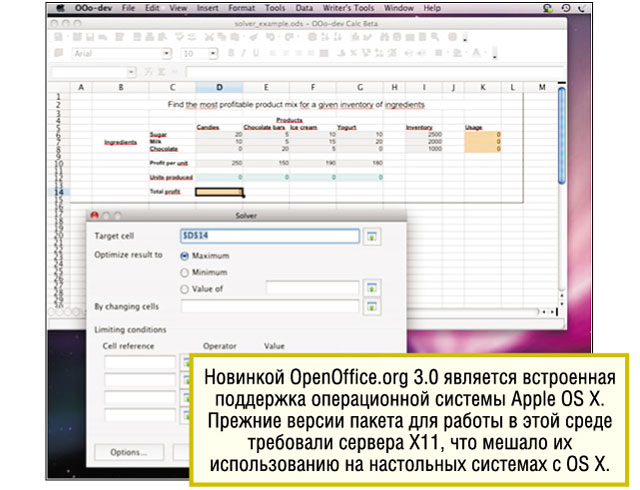The width and height of the screenshot is (640, 490).
Task: Click the Value of input field
Action: (312, 288)
